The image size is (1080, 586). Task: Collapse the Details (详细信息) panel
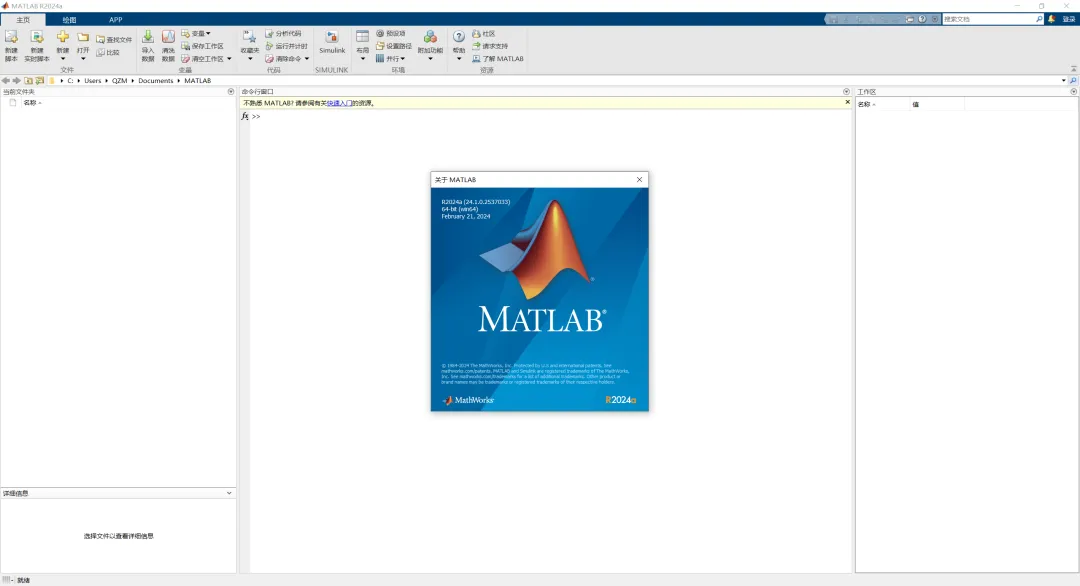[229, 493]
